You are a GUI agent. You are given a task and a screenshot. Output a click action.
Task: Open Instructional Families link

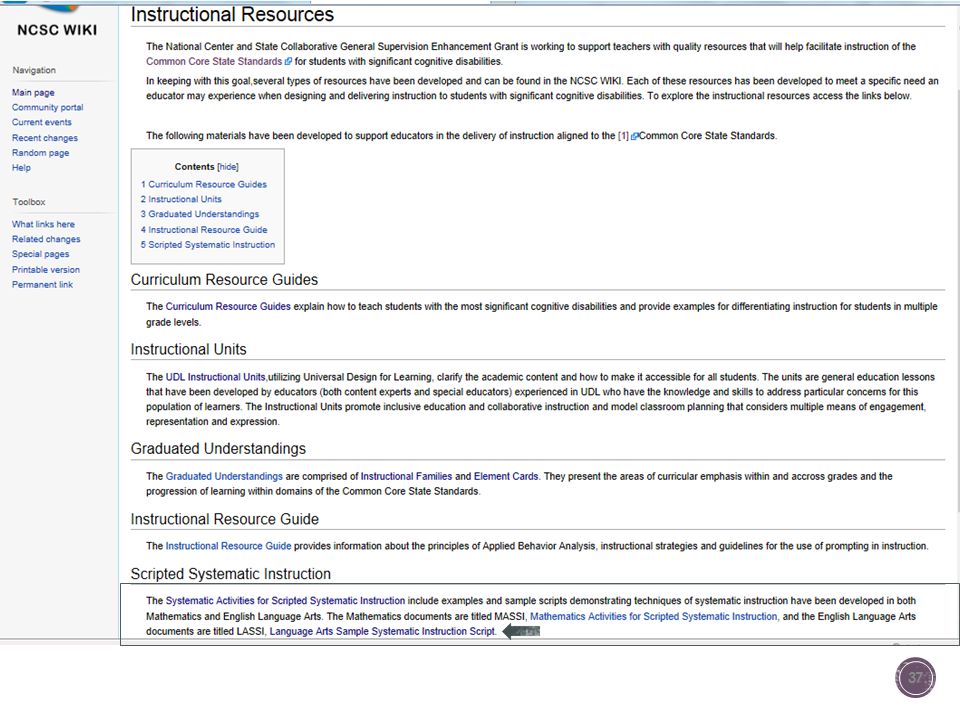point(407,476)
